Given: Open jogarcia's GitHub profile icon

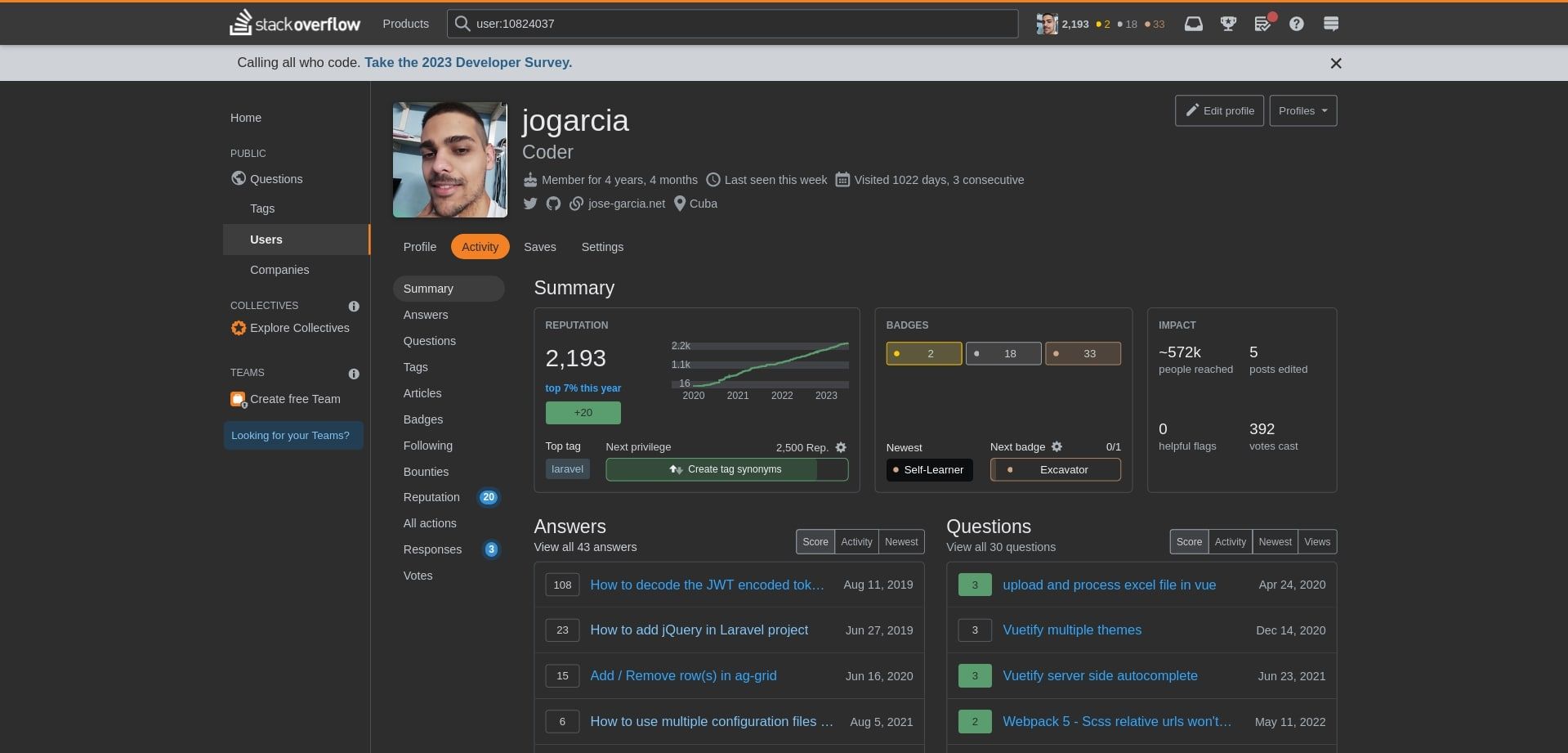Looking at the screenshot, I should (x=553, y=204).
